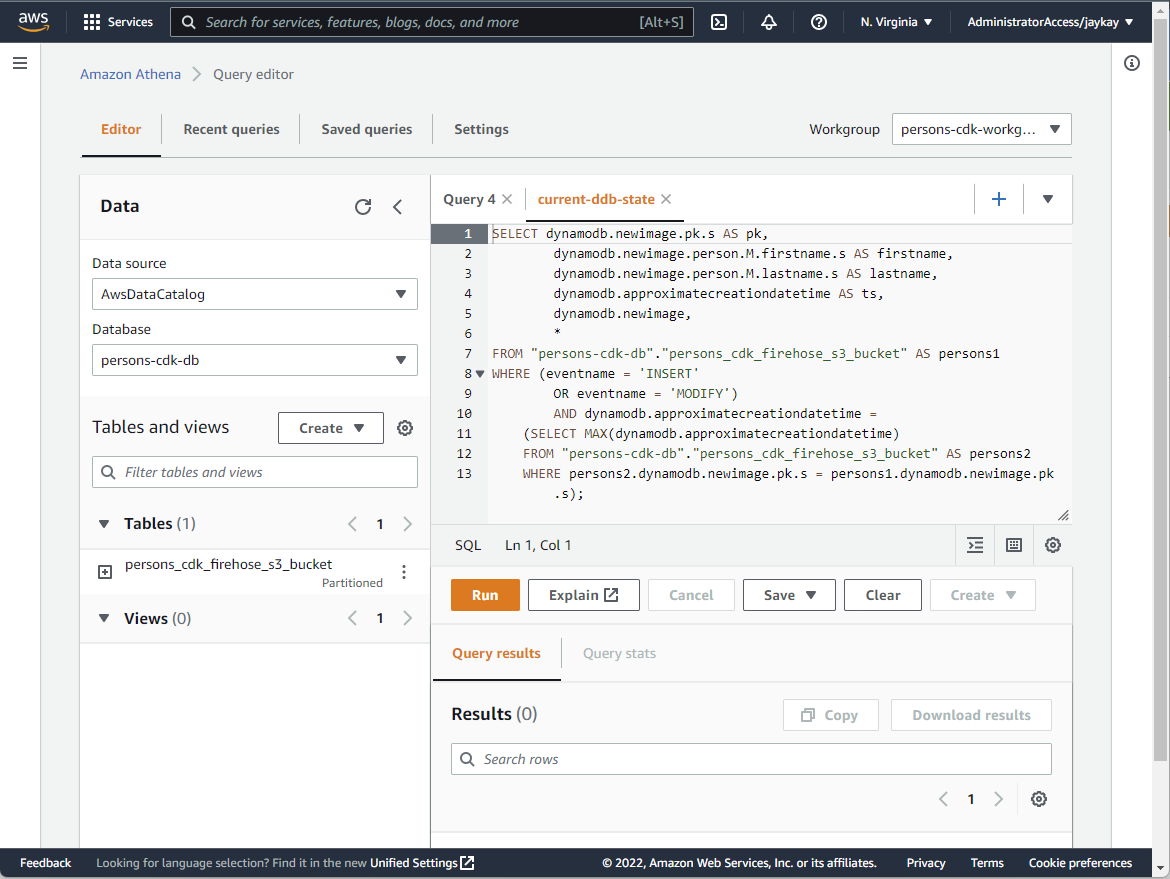Run the SQL query
The image size is (1170, 879).
485,595
